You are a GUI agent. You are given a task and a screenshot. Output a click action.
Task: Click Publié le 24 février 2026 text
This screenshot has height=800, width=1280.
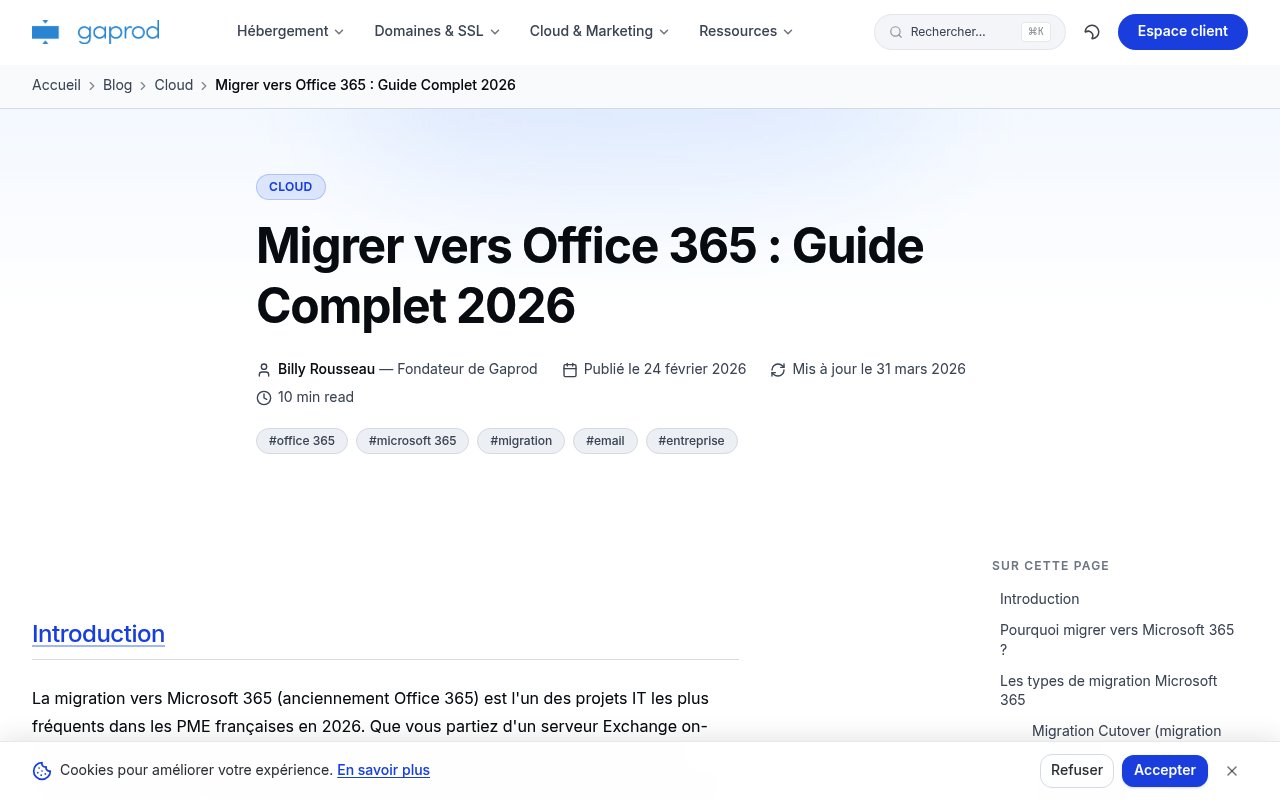665,369
